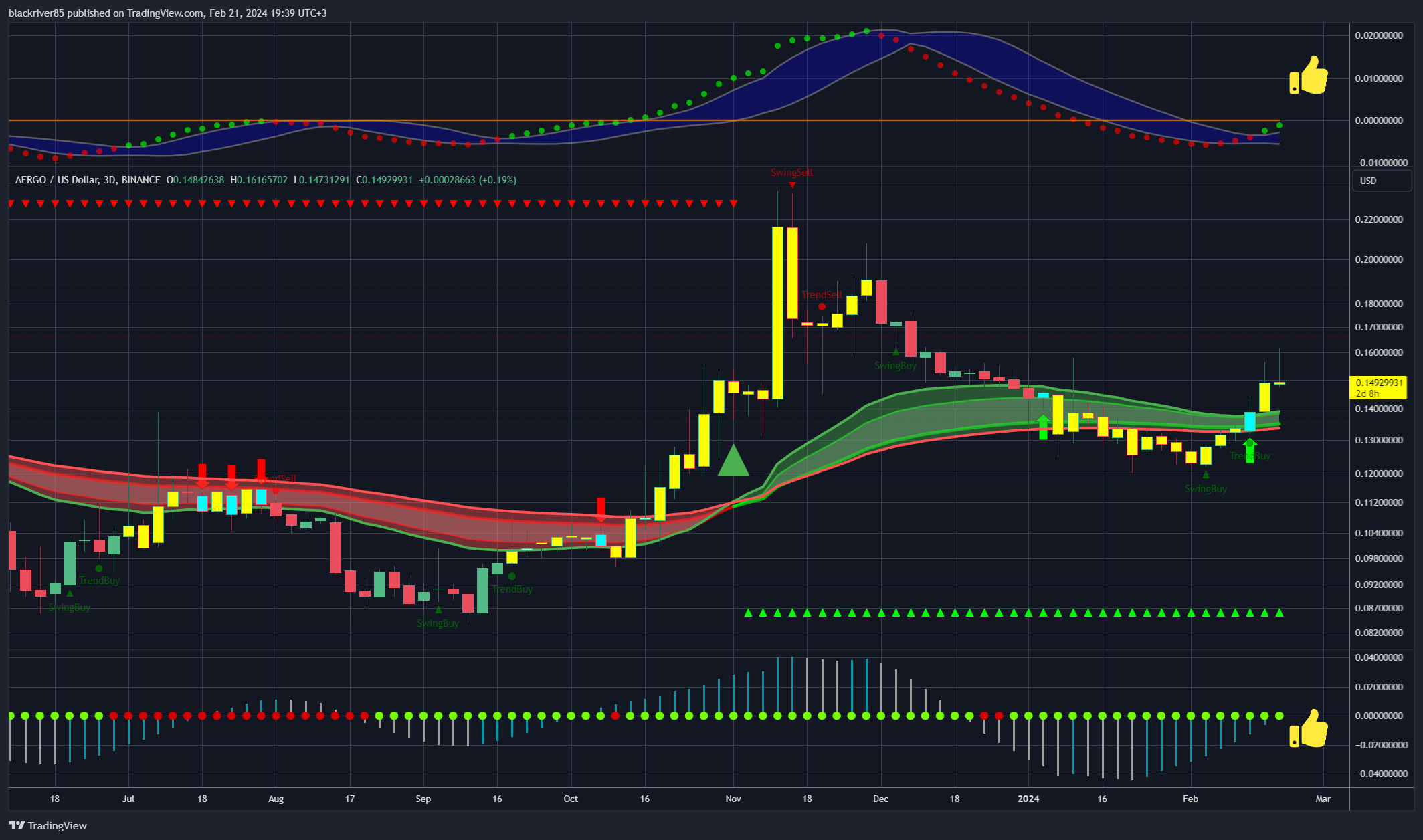Select the Nov date on the time axis
Viewport: 1423px width, 840px height.
coord(733,799)
